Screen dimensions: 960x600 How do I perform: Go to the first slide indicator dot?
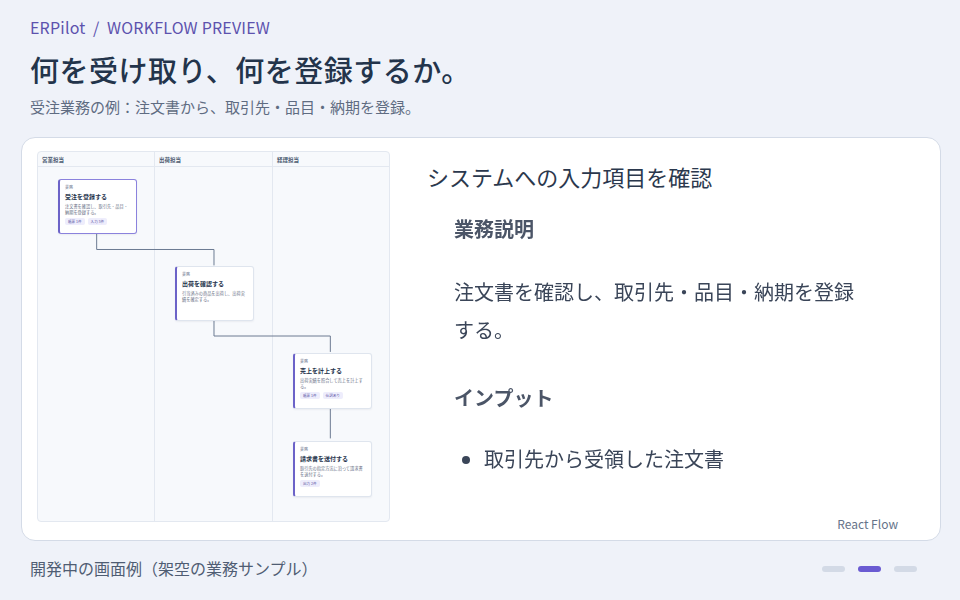coord(833,569)
